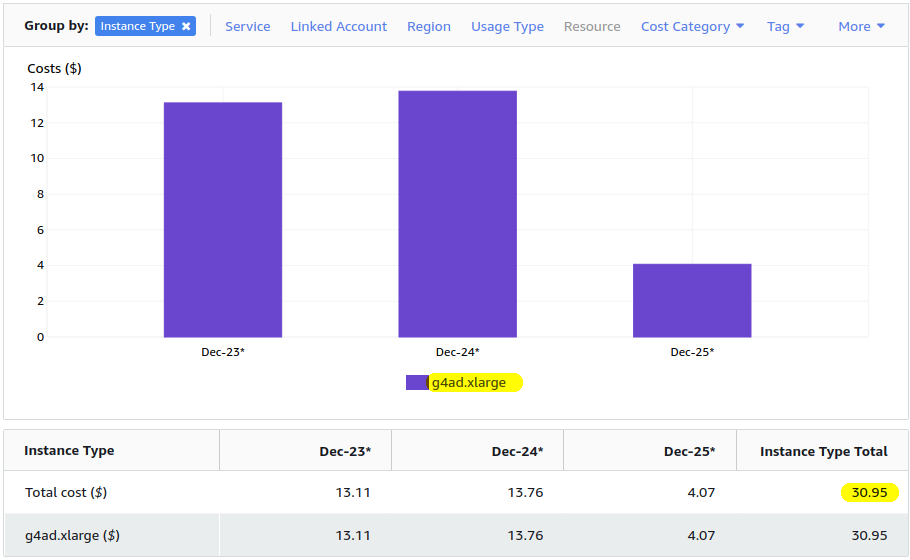Screen dimensions: 910x560
Task: Click the Instance Type Total column header
Action: 824,451
